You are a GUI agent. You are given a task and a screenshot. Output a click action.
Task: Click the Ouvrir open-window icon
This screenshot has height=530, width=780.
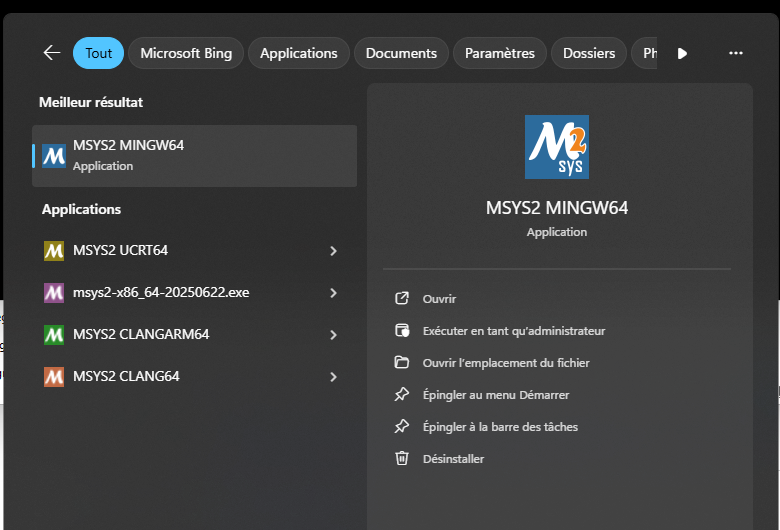[401, 298]
